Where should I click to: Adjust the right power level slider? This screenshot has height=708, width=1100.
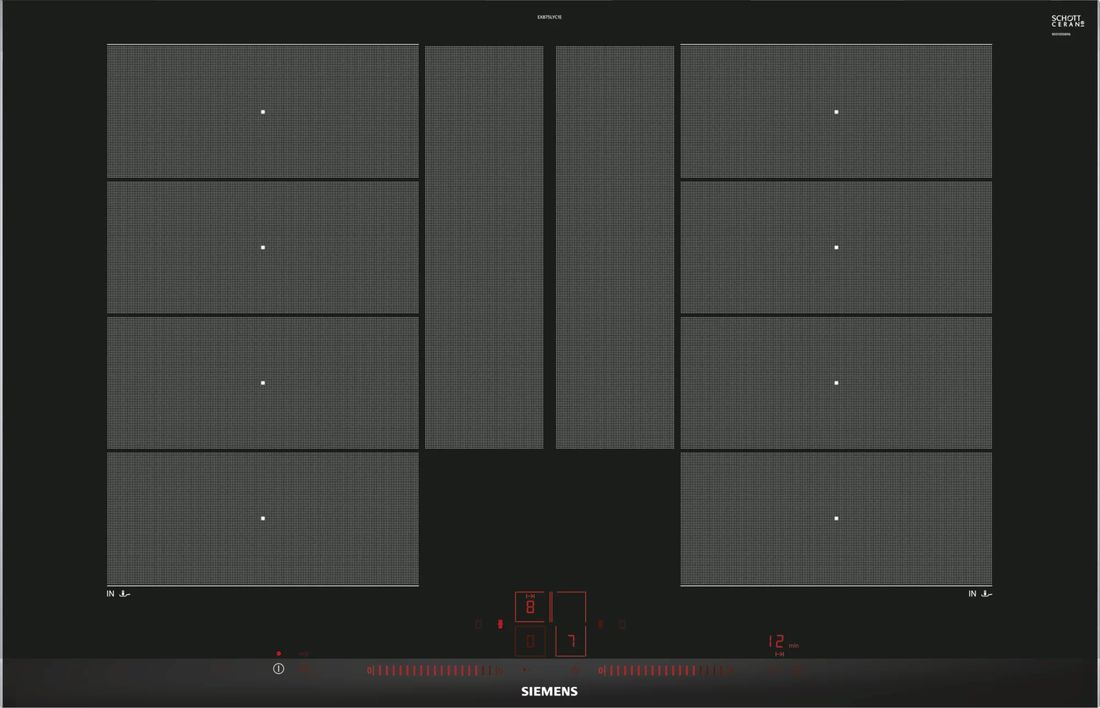(x=665, y=670)
